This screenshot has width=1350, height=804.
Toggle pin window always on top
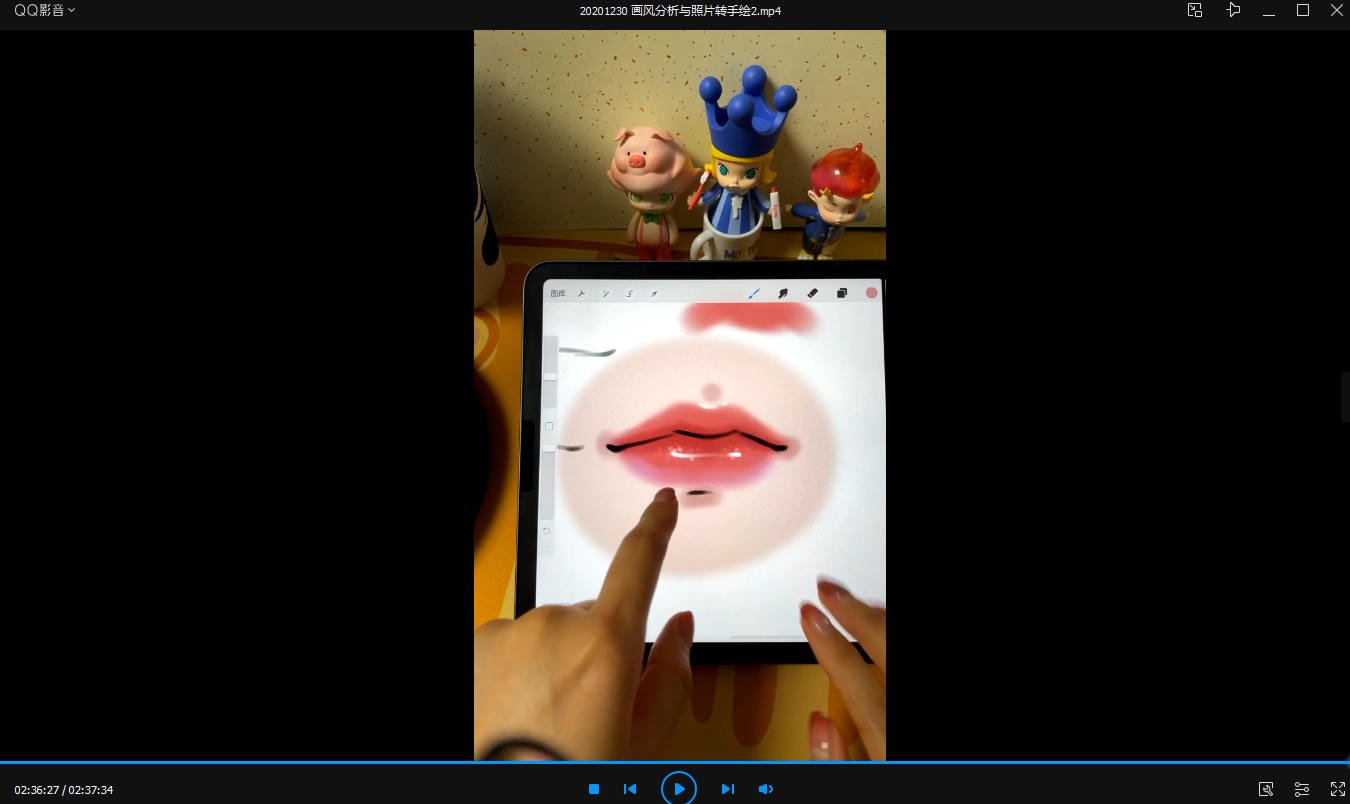click(1233, 10)
